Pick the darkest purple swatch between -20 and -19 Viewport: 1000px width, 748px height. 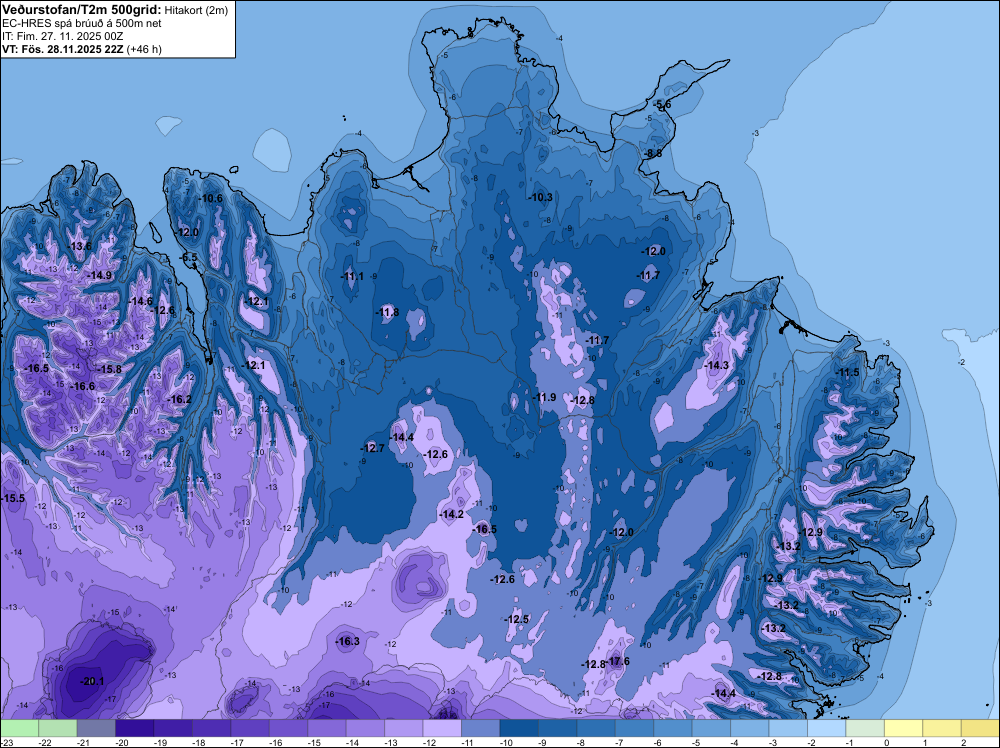[135, 728]
